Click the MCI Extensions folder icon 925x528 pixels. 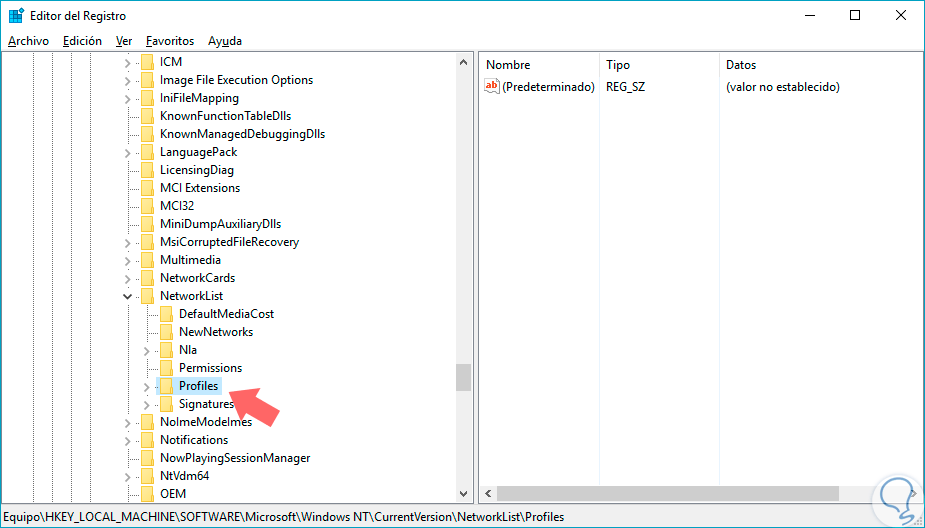pyautogui.click(x=147, y=188)
